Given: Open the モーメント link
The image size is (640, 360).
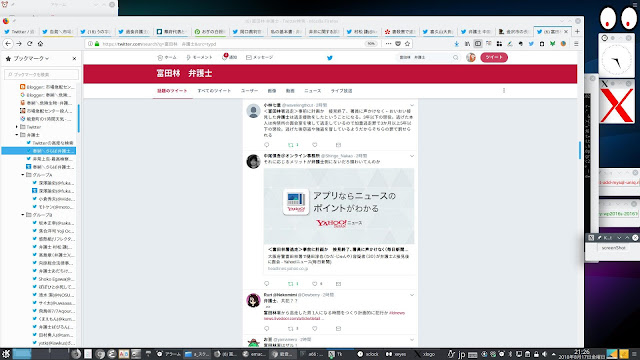Looking at the screenshot, I should pyautogui.click(x=199, y=58).
